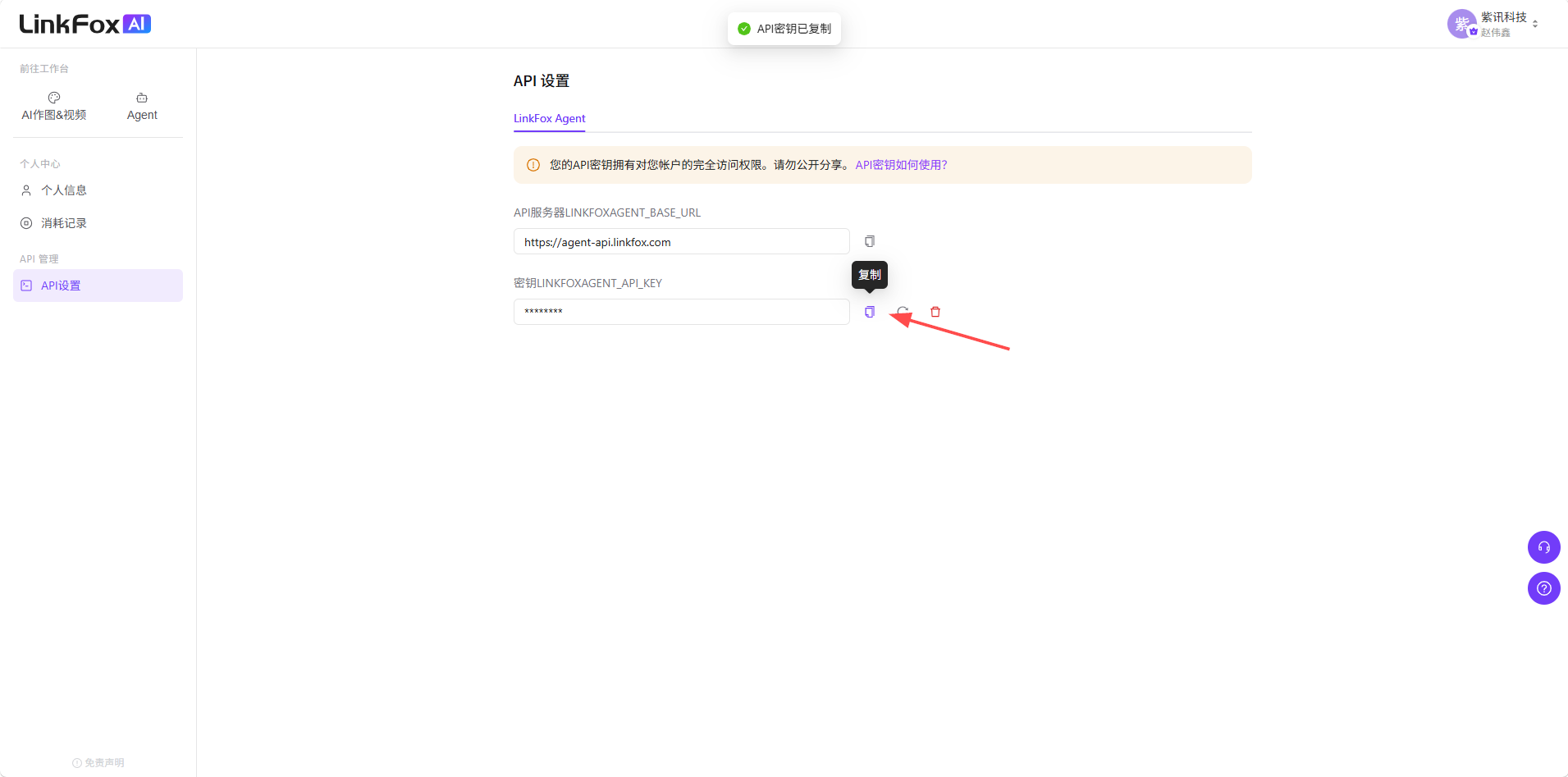1568x777 pixels.
Task: Click the API密钥已复制 toast message
Action: click(x=784, y=29)
